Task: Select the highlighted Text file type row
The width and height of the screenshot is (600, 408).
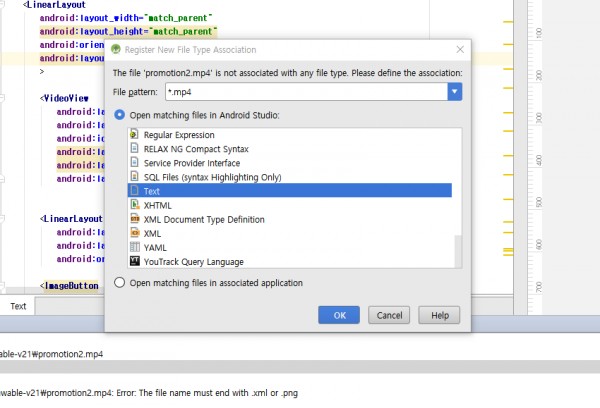Action: tap(290, 191)
